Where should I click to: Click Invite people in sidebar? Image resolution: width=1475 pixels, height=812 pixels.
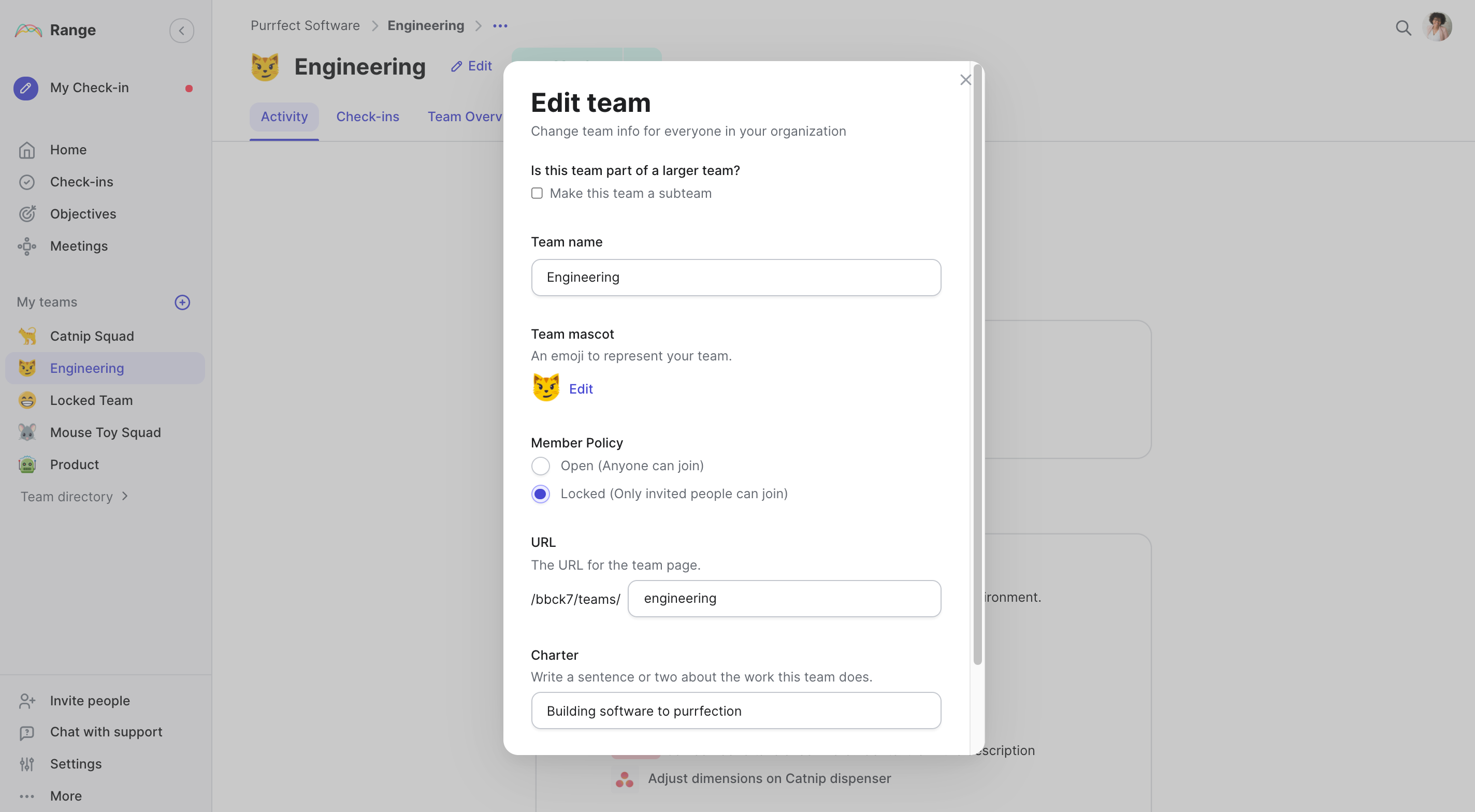click(90, 701)
